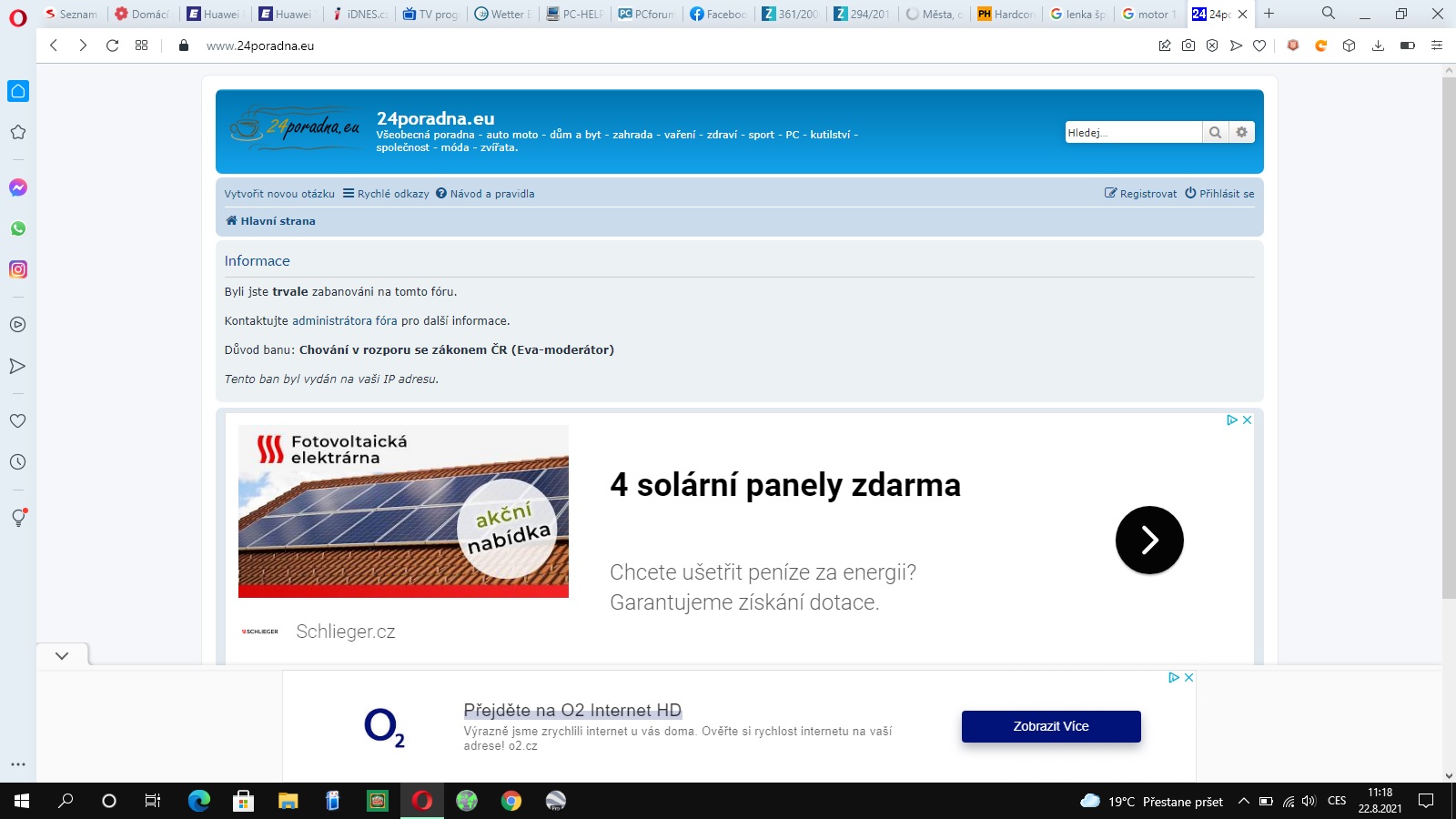Screen dimensions: 1456x819
Task: Open Messenger in Opera sidebar
Action: [x=17, y=187]
